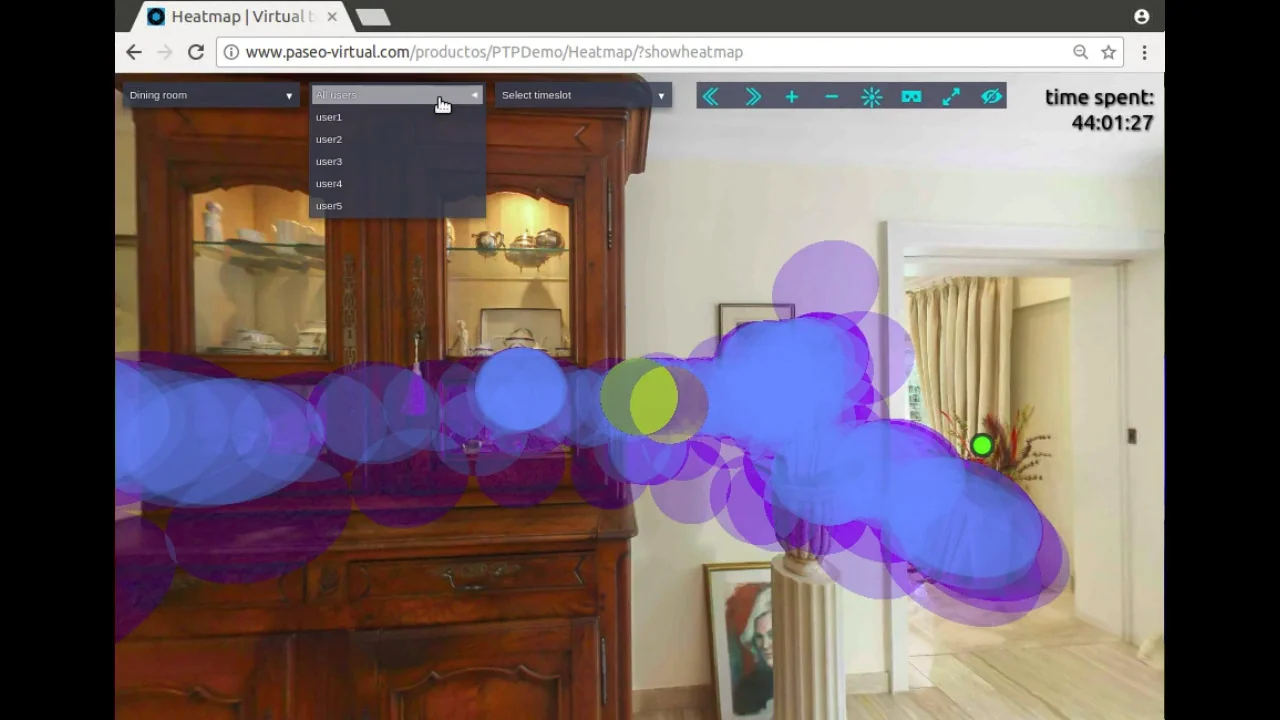
Task: Choose user4 from the users list
Action: pos(397,183)
